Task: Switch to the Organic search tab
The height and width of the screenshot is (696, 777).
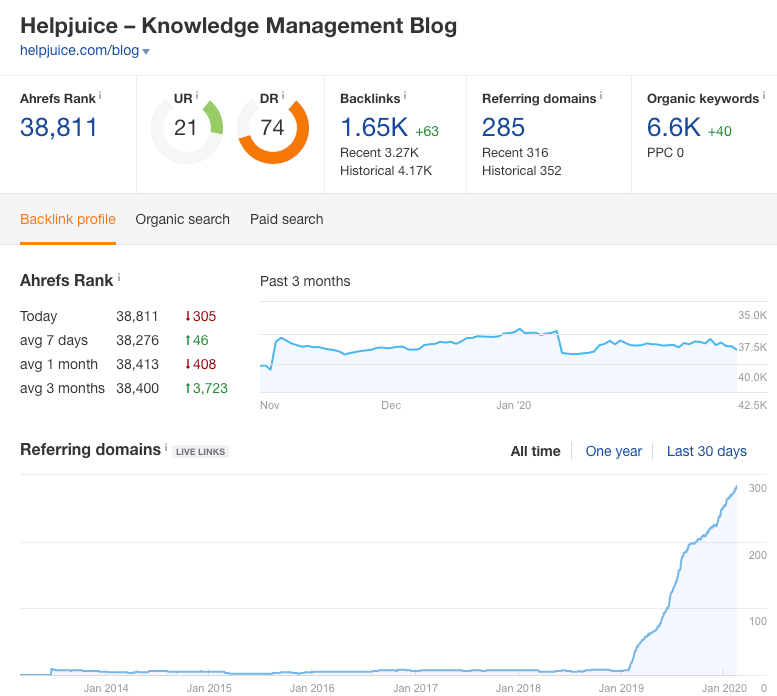Action: click(x=182, y=219)
